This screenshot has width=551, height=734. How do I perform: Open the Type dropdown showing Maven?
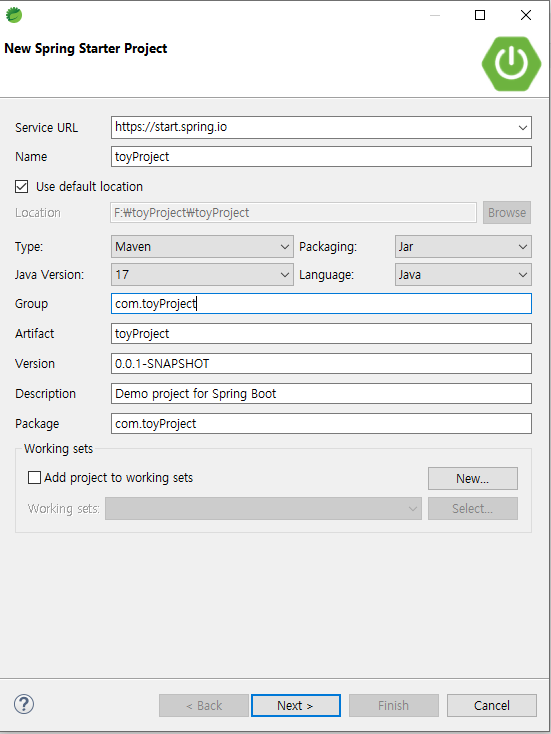[202, 247]
